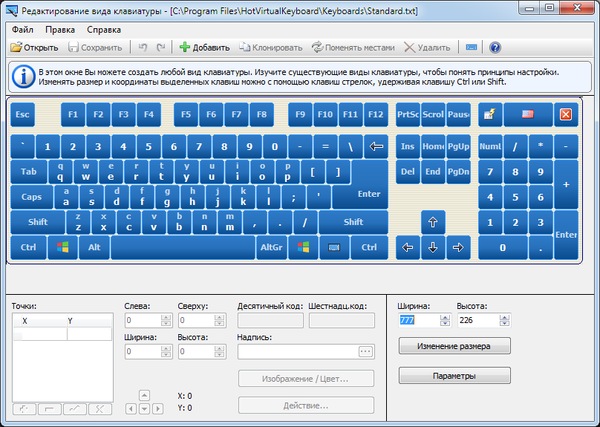Select the US flag language key
This screenshot has height=427, width=600.
pyautogui.click(x=527, y=115)
